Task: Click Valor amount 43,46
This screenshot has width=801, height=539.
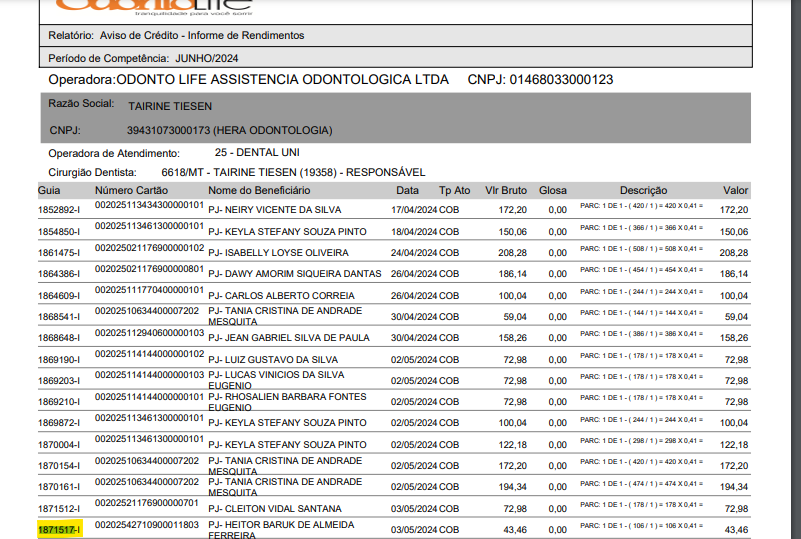Action: point(736,530)
